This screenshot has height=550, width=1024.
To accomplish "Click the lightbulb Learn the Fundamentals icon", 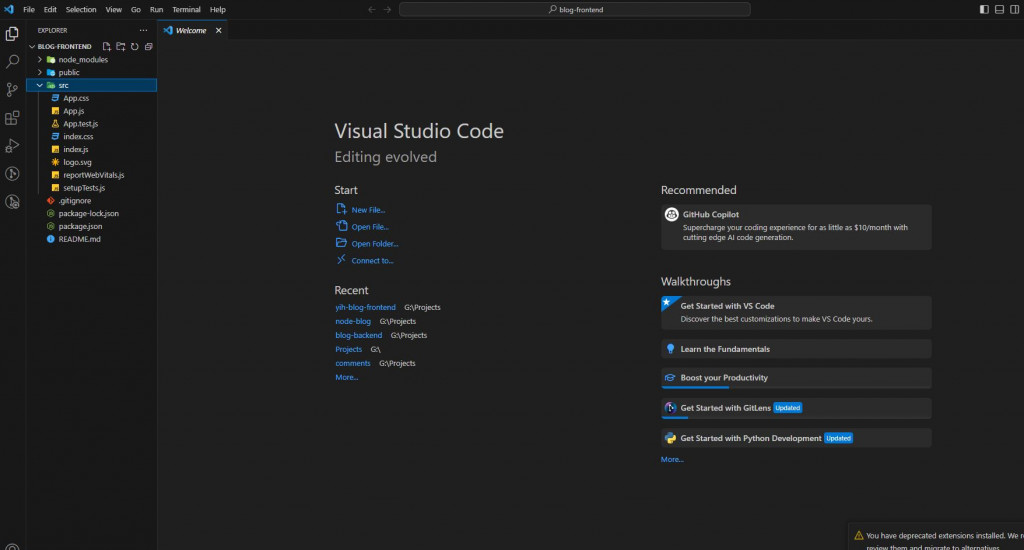I will 670,349.
